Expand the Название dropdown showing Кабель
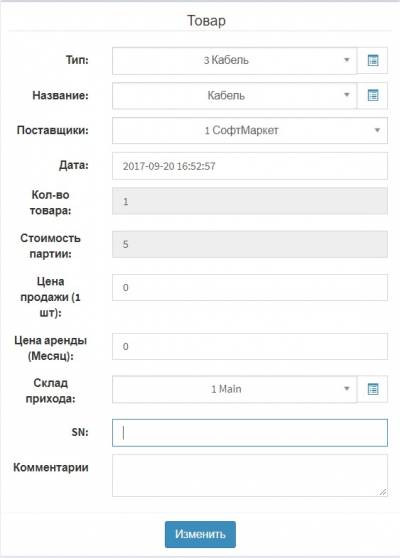This screenshot has height=558, width=400. coord(234,95)
